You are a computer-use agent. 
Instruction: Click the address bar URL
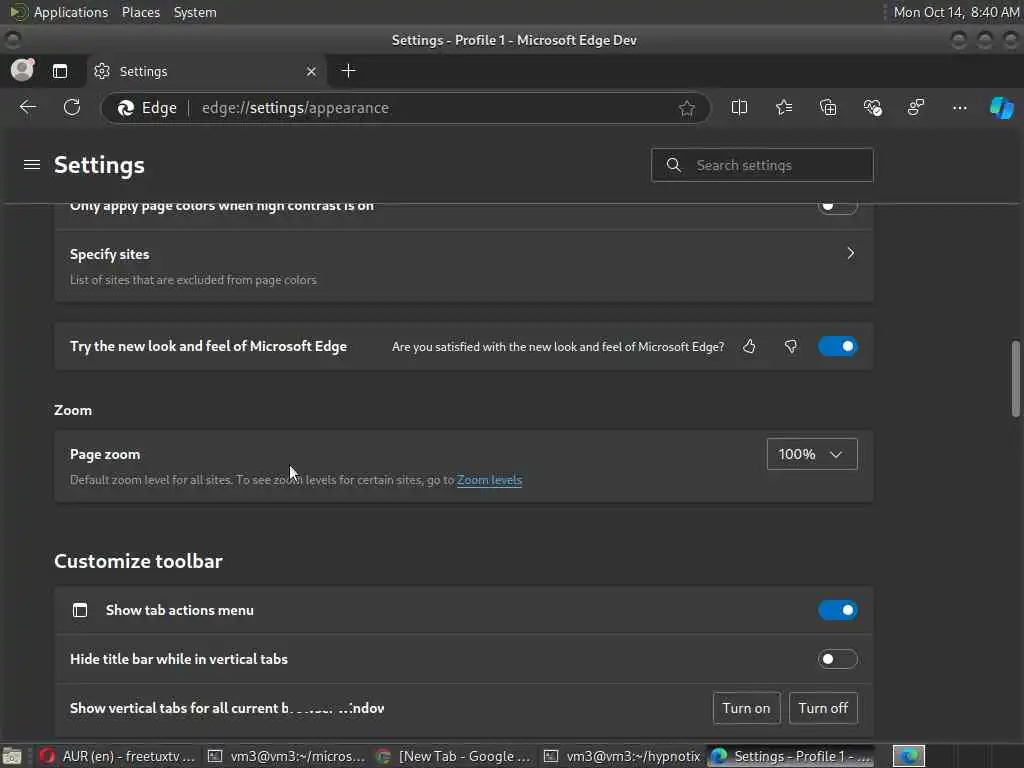click(295, 108)
